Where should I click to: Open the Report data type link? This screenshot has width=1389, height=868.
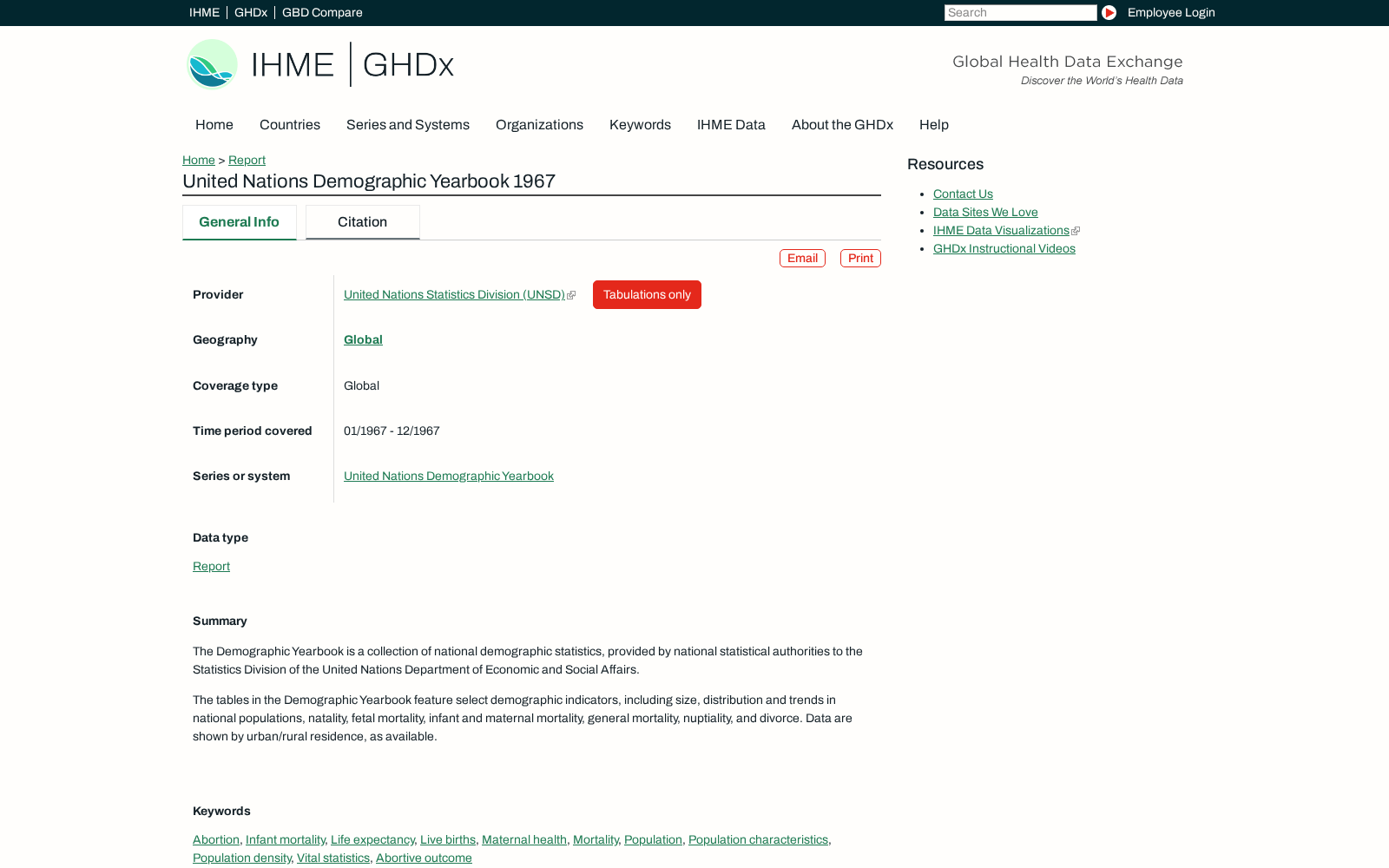click(211, 567)
